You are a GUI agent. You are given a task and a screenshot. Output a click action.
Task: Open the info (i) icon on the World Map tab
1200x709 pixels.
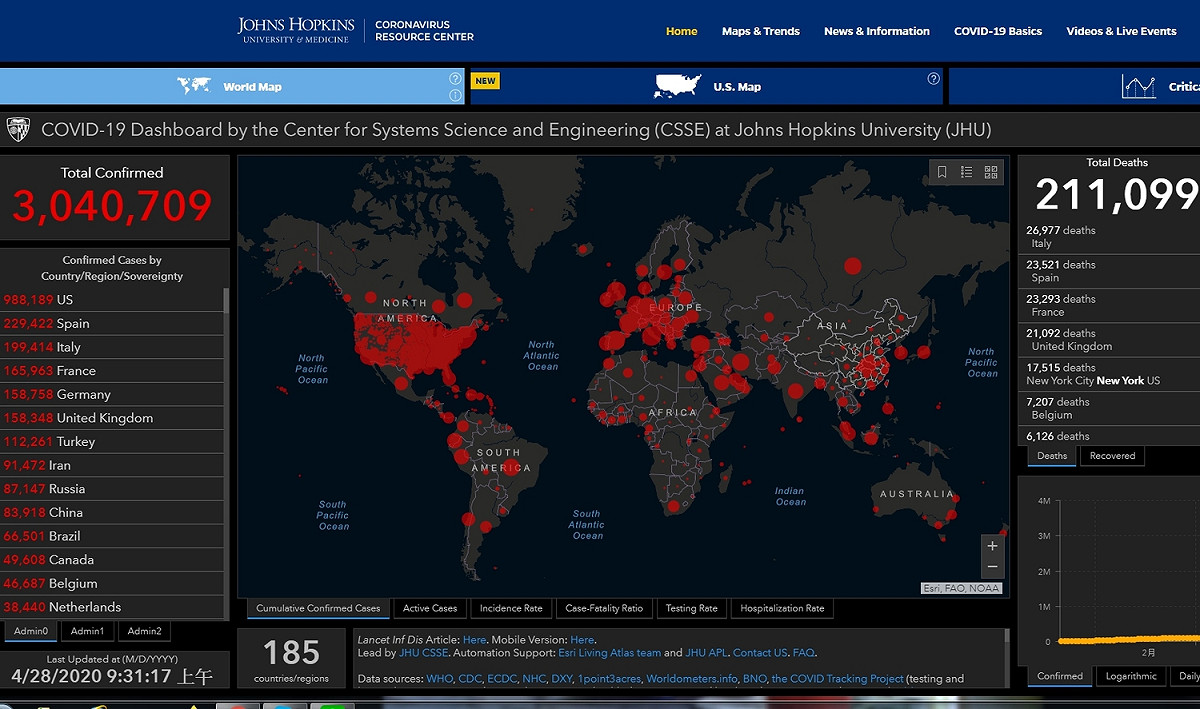point(455,95)
